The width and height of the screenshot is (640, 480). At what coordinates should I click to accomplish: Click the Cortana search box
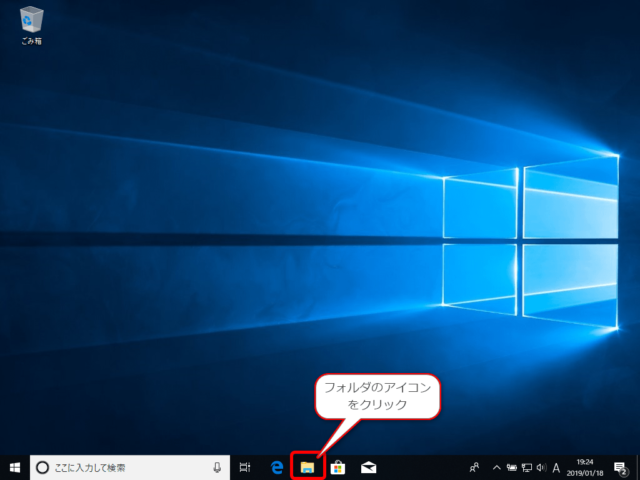(130, 467)
